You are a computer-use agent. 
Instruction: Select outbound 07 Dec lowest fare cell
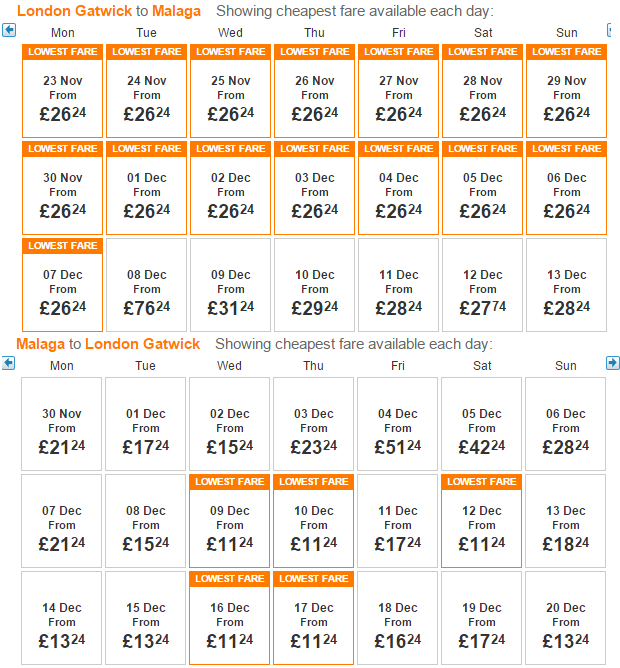pyautogui.click(x=63, y=285)
